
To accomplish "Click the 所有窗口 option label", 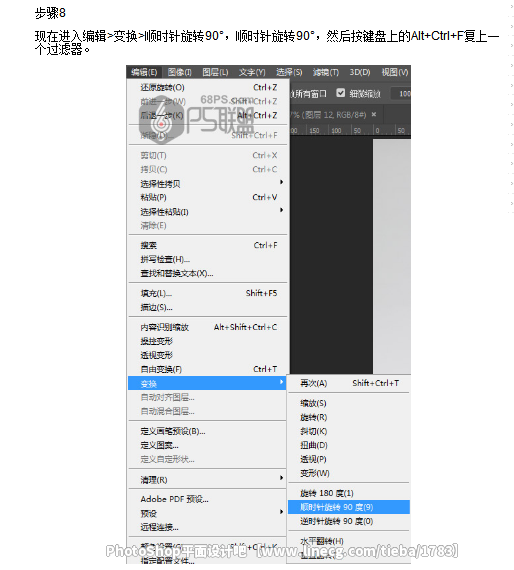I will (309, 94).
